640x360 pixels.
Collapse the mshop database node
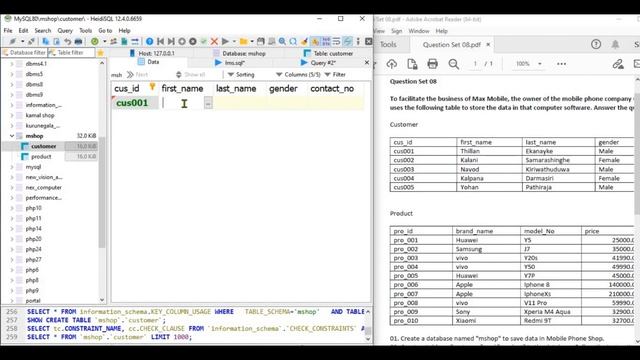(12, 136)
